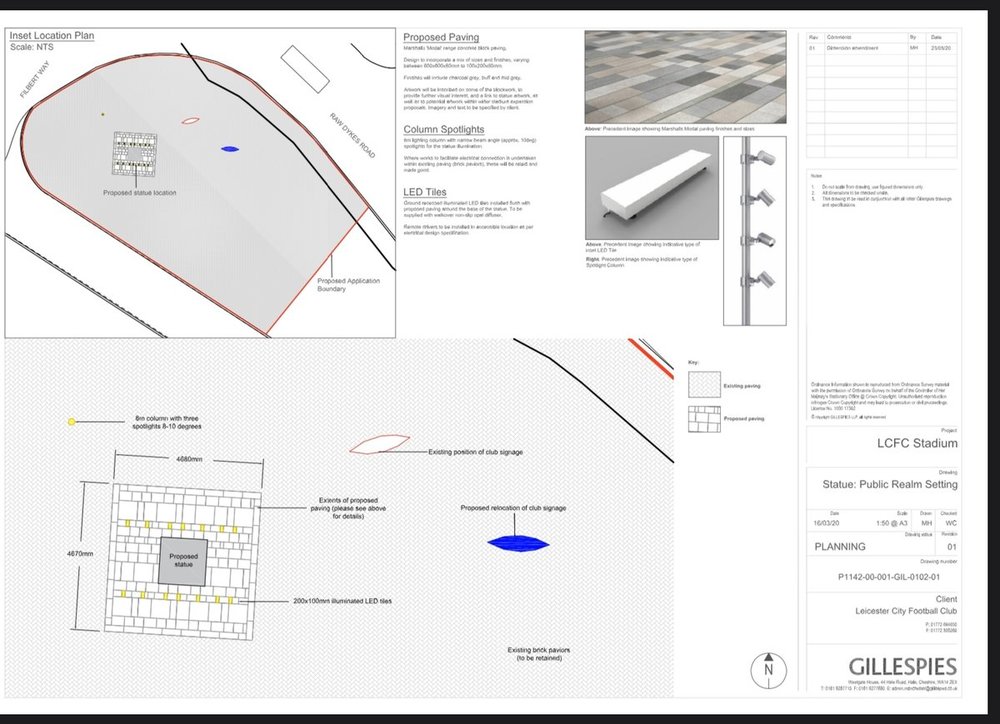Click the LED Tiles heading
The width and height of the screenshot is (1000, 724).
tap(424, 192)
